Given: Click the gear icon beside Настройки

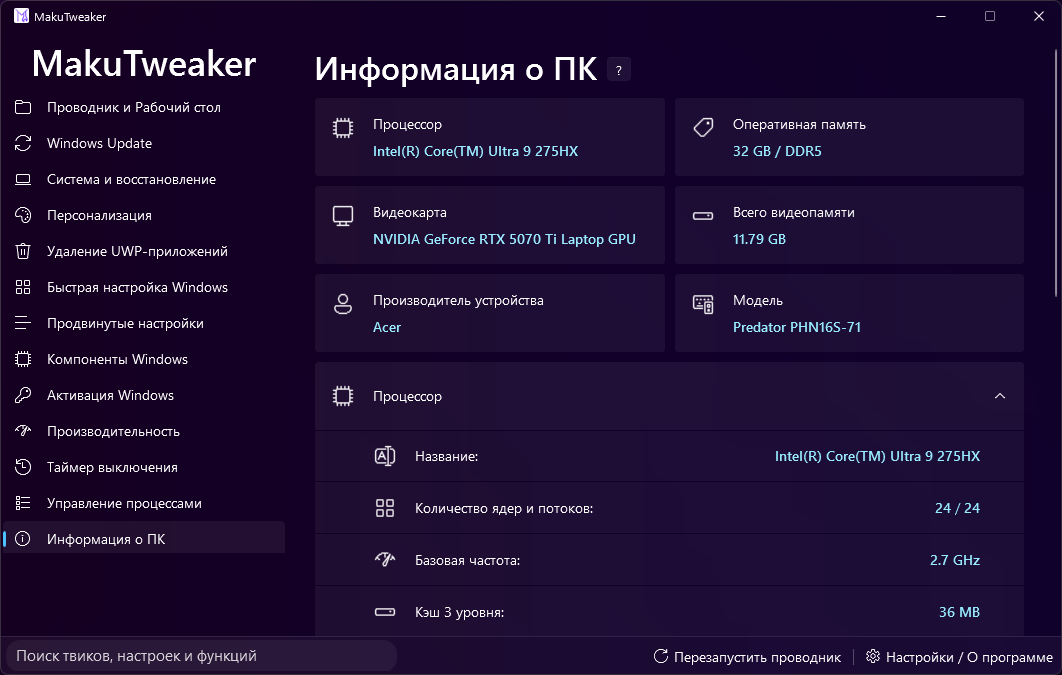Looking at the screenshot, I should coord(873,656).
